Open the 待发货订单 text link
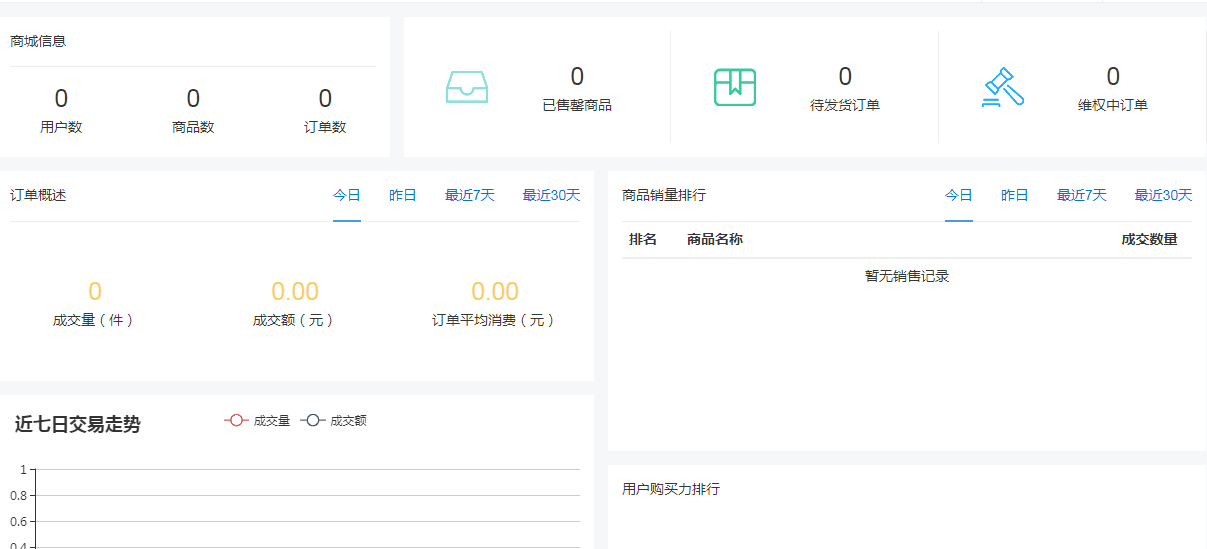 [845, 105]
